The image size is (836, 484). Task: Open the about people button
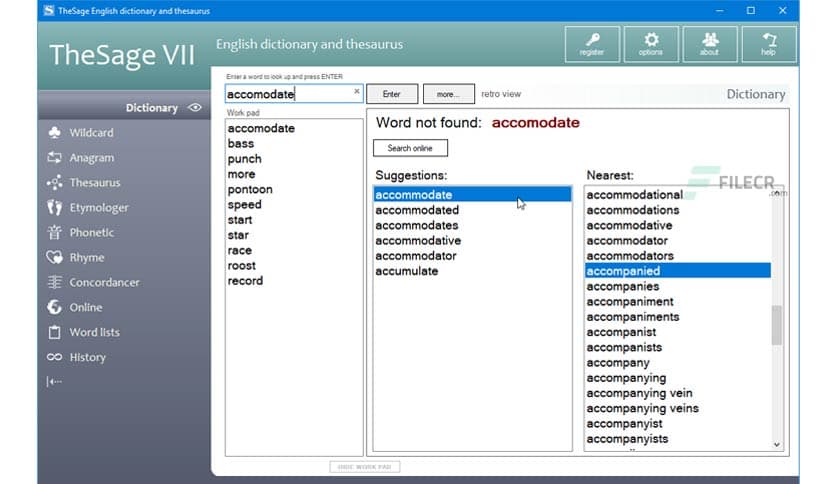pos(710,44)
